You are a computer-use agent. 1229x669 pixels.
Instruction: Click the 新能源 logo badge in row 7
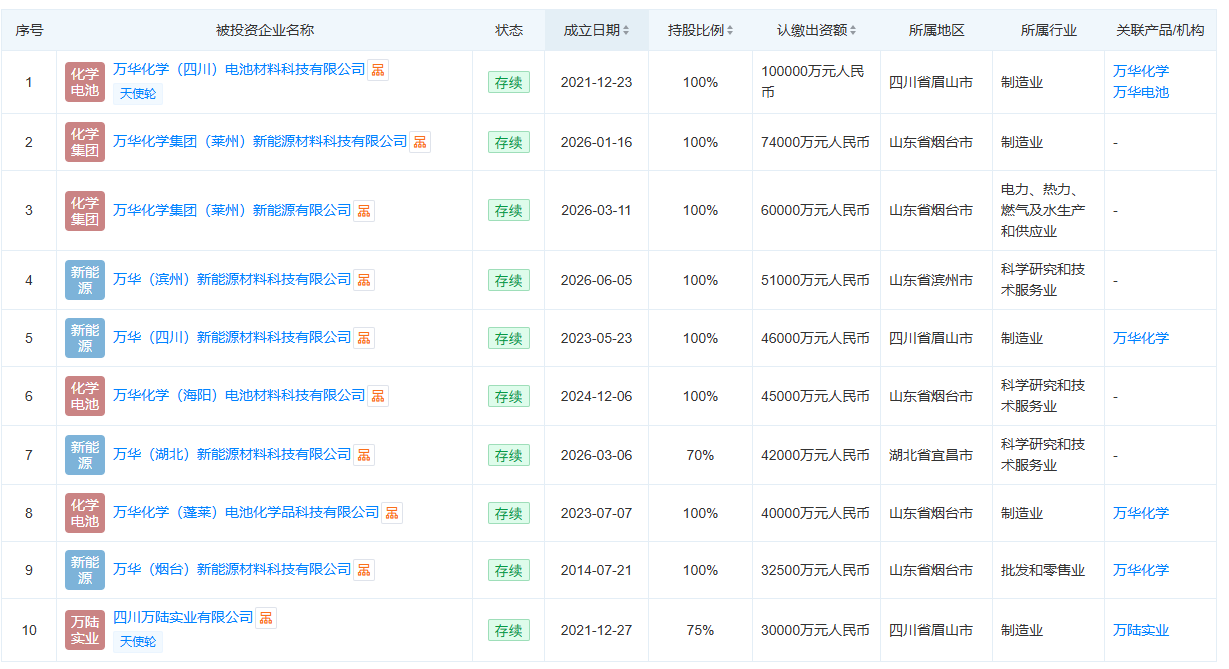[x=85, y=455]
